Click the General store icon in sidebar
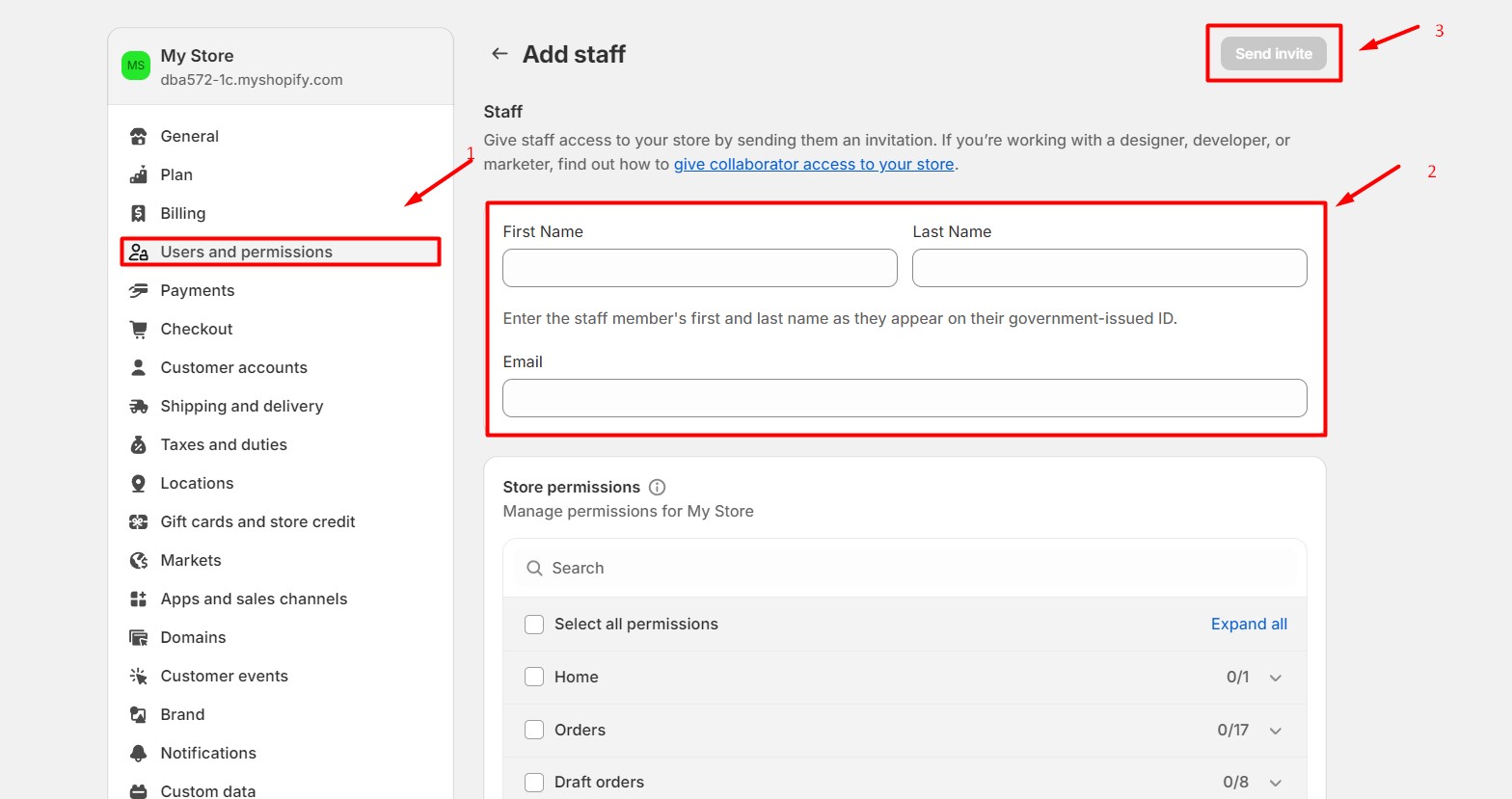The width and height of the screenshot is (1512, 799). 138,136
